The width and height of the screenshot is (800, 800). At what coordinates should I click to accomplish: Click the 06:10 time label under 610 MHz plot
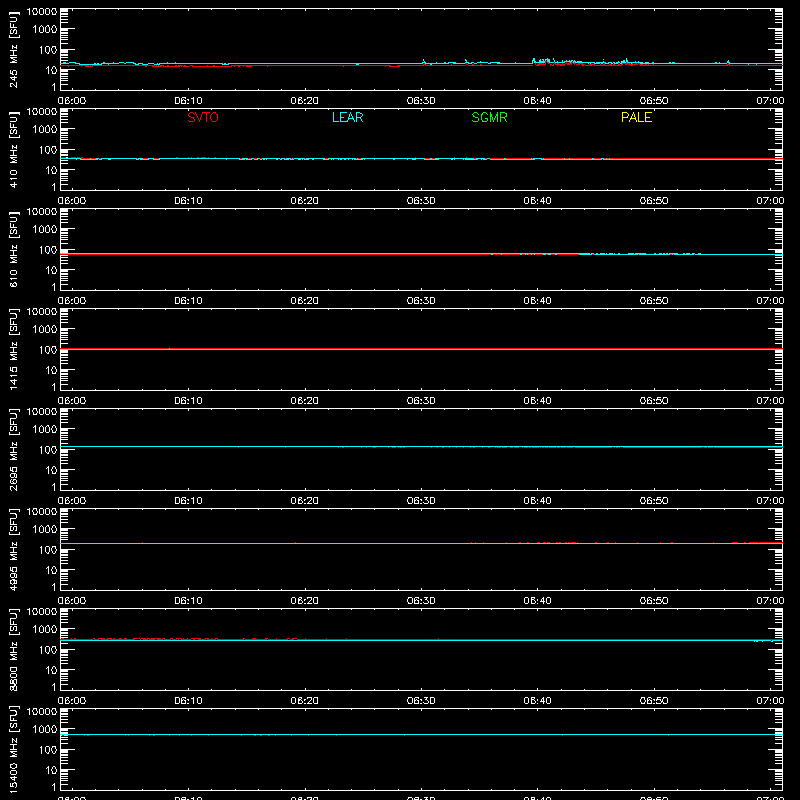pos(188,301)
